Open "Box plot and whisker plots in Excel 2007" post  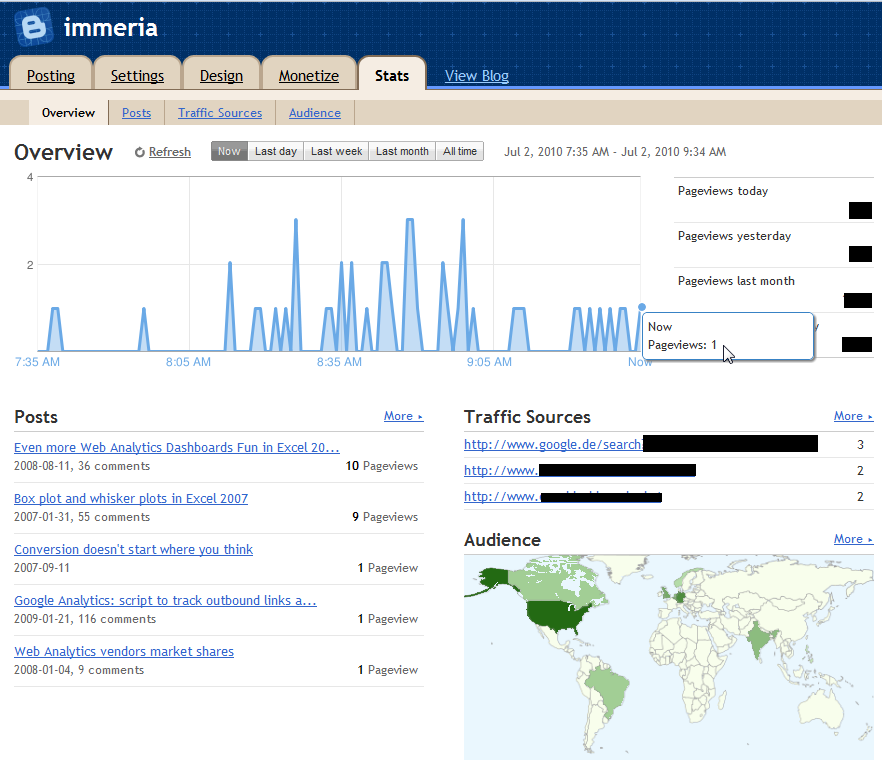pyautogui.click(x=130, y=498)
